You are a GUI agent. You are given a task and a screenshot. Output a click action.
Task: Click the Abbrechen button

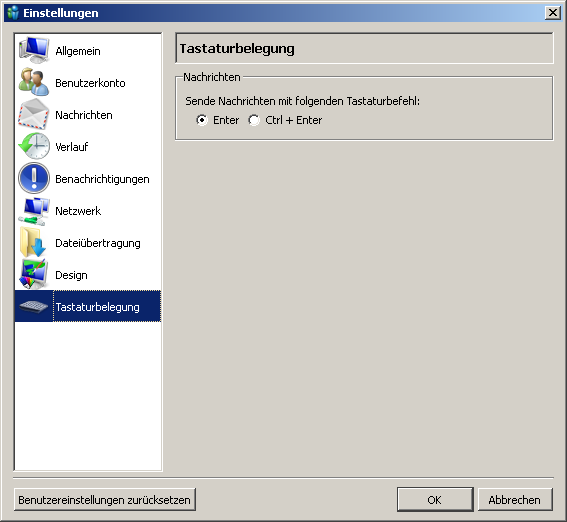tap(515, 500)
